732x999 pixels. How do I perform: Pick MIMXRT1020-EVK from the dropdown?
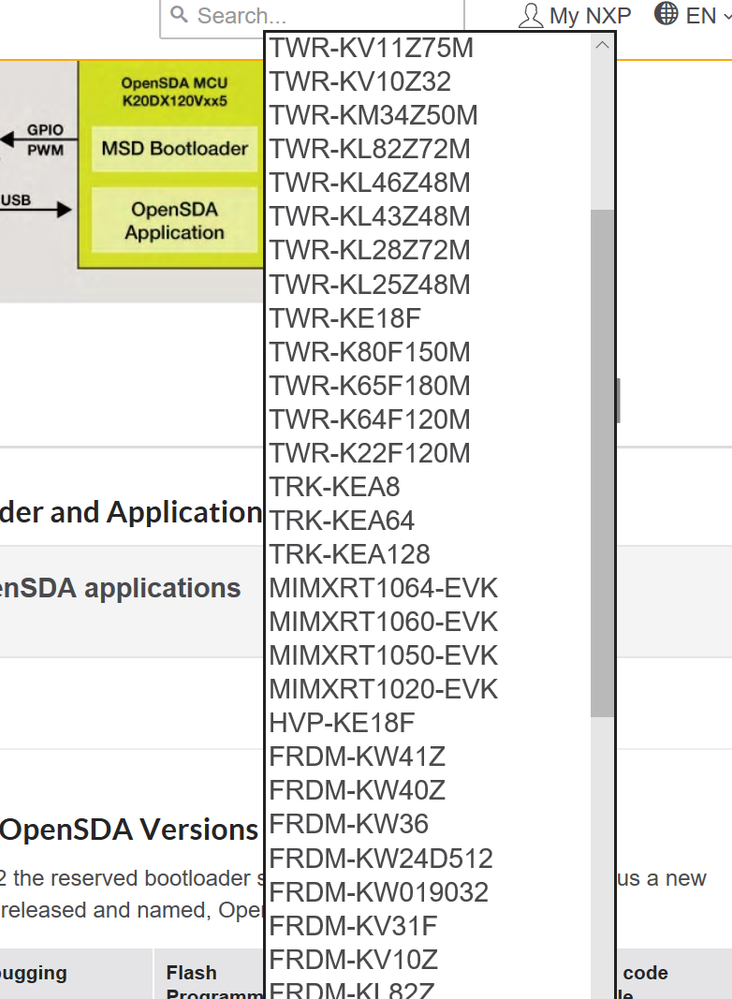click(383, 689)
